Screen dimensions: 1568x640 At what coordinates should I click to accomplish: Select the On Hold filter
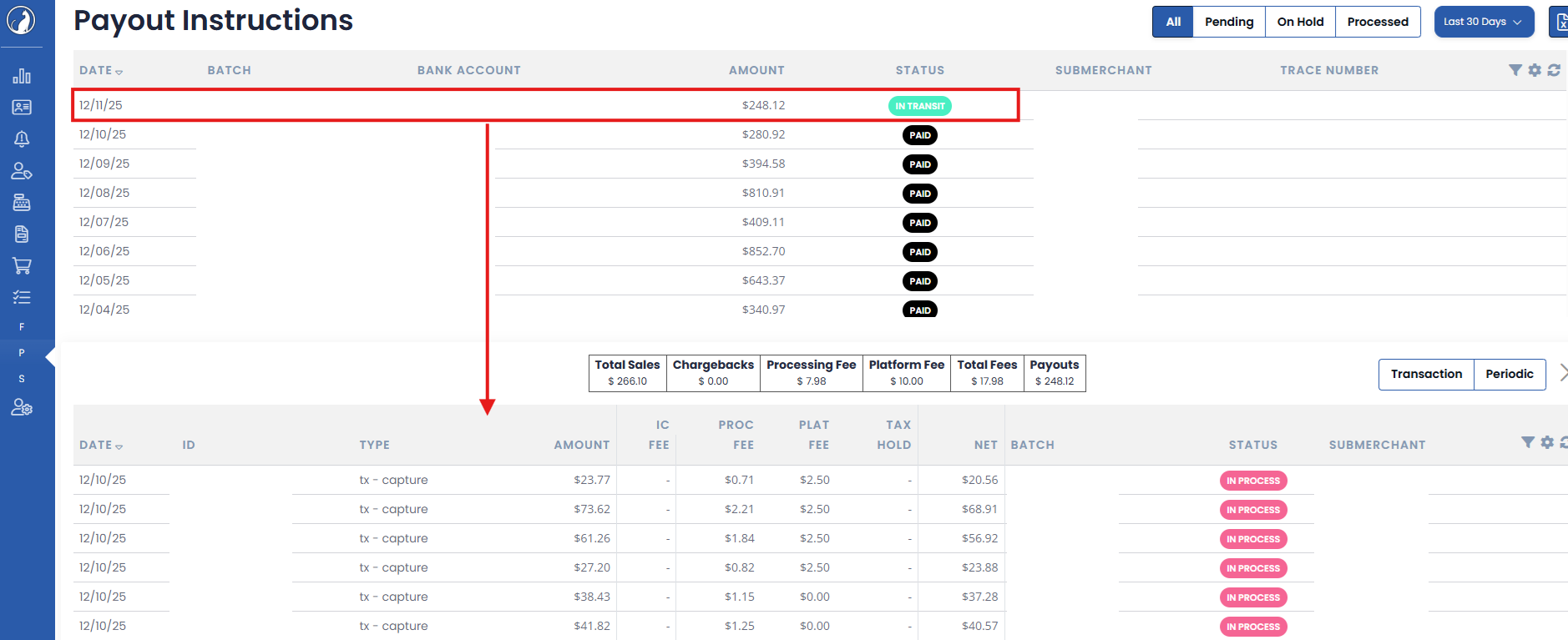pyautogui.click(x=1300, y=22)
